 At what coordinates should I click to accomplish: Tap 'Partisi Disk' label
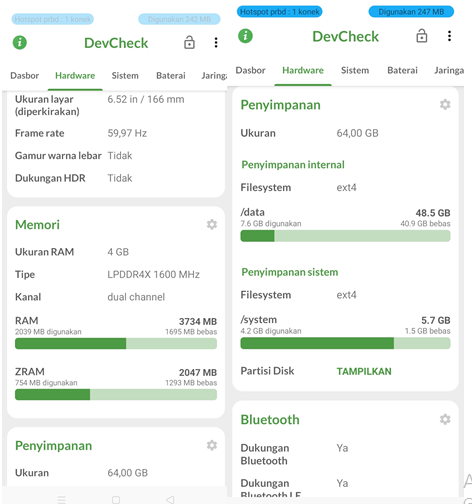267,371
